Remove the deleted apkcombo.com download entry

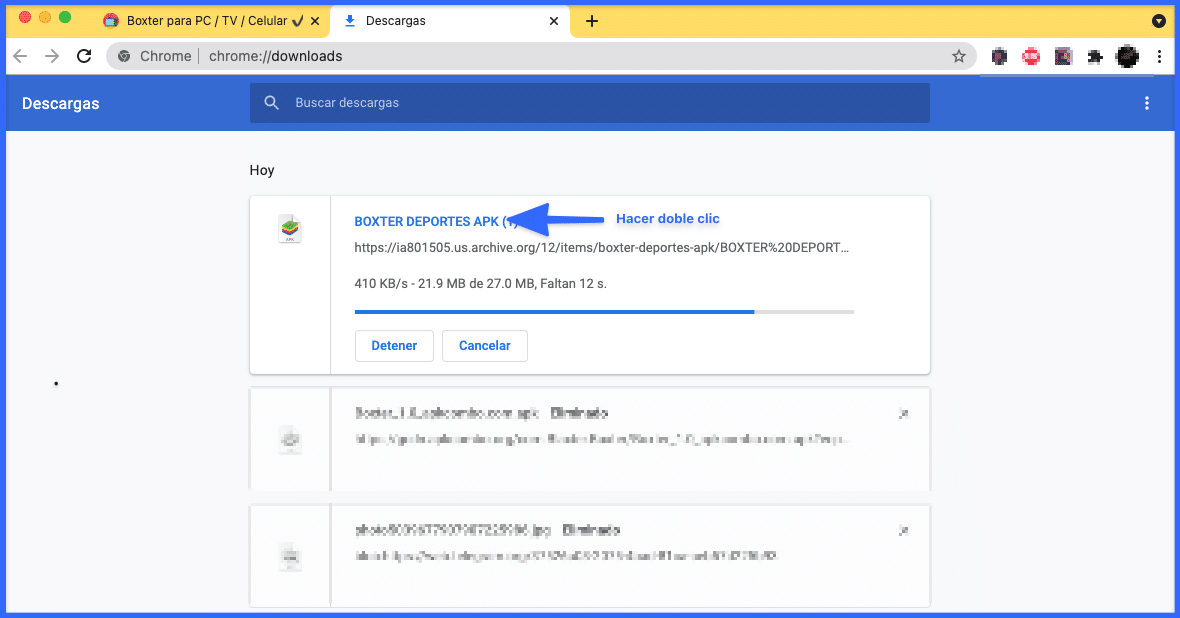pos(903,412)
